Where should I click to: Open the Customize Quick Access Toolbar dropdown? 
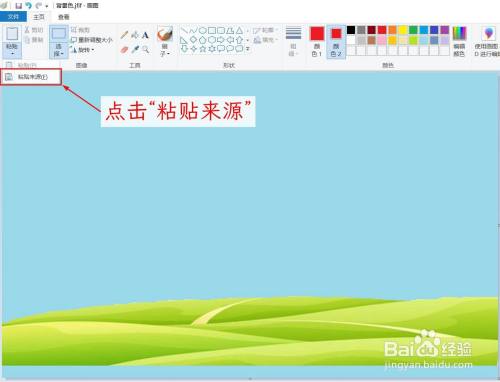pyautogui.click(x=47, y=6)
